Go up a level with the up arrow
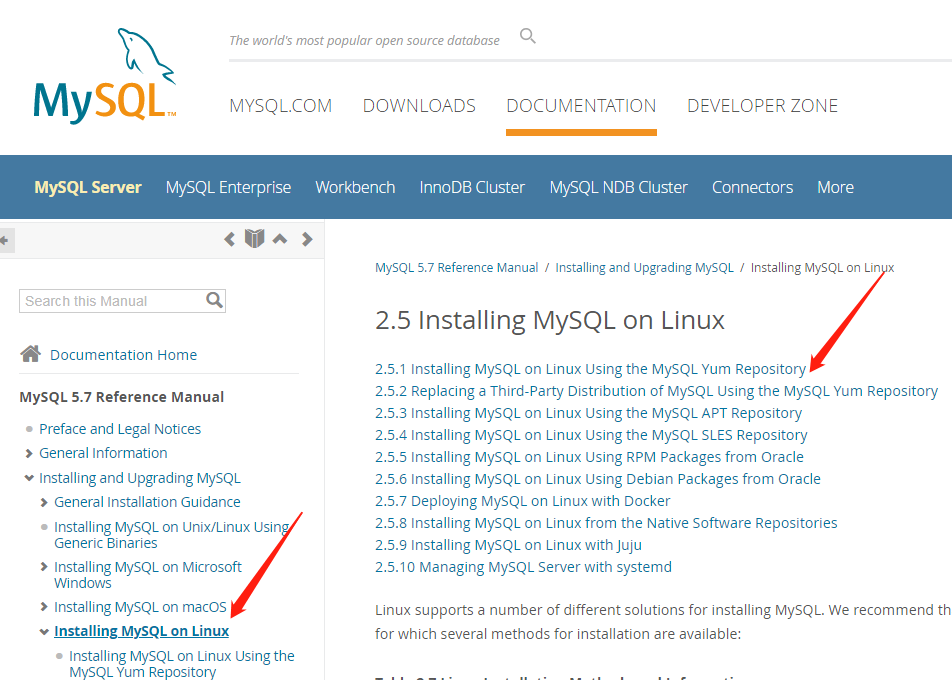The height and width of the screenshot is (680, 952). [280, 239]
